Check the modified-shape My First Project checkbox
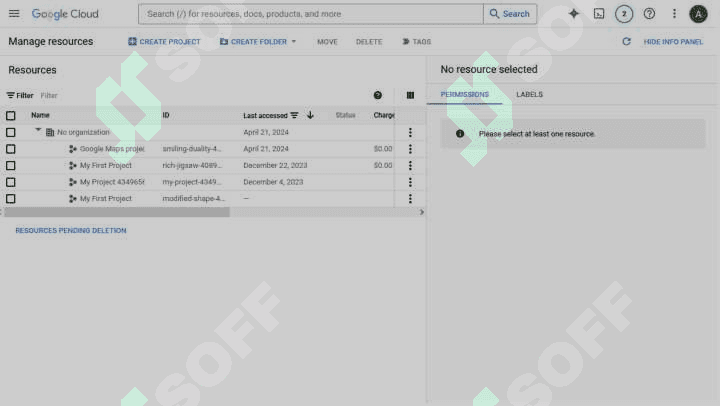Image resolution: width=720 pixels, height=406 pixels. click(11, 198)
